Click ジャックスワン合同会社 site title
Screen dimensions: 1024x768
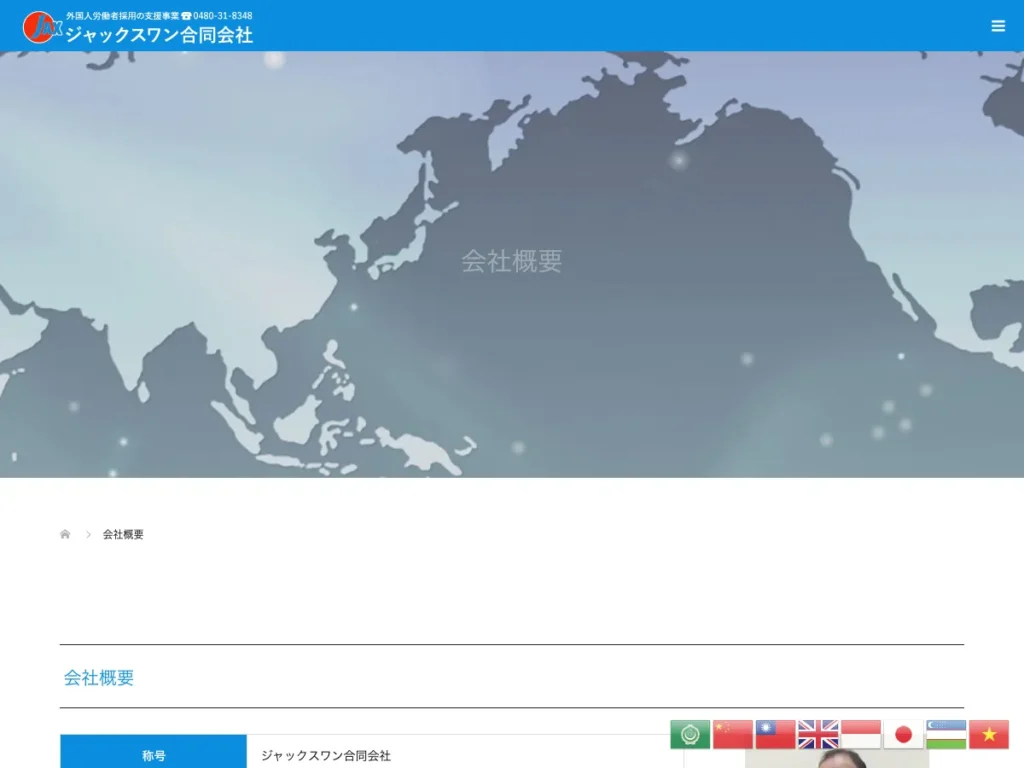[x=159, y=35]
